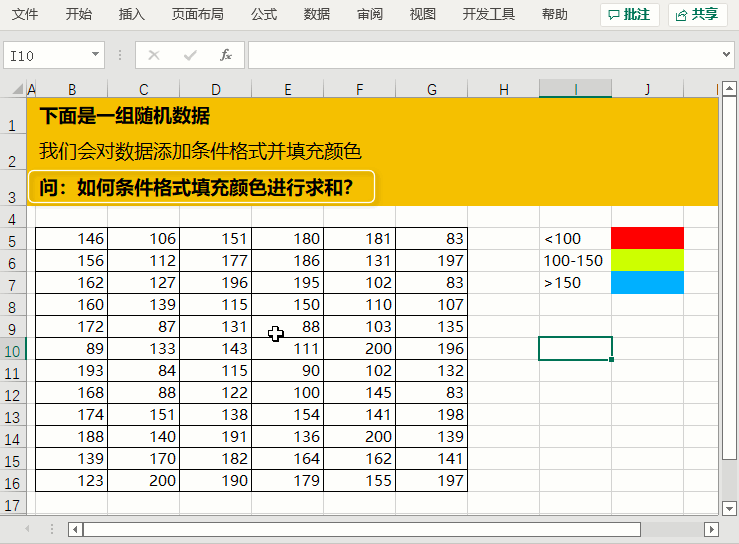Select the 100-150 legend label cell
The width and height of the screenshot is (739, 544).
(575, 261)
